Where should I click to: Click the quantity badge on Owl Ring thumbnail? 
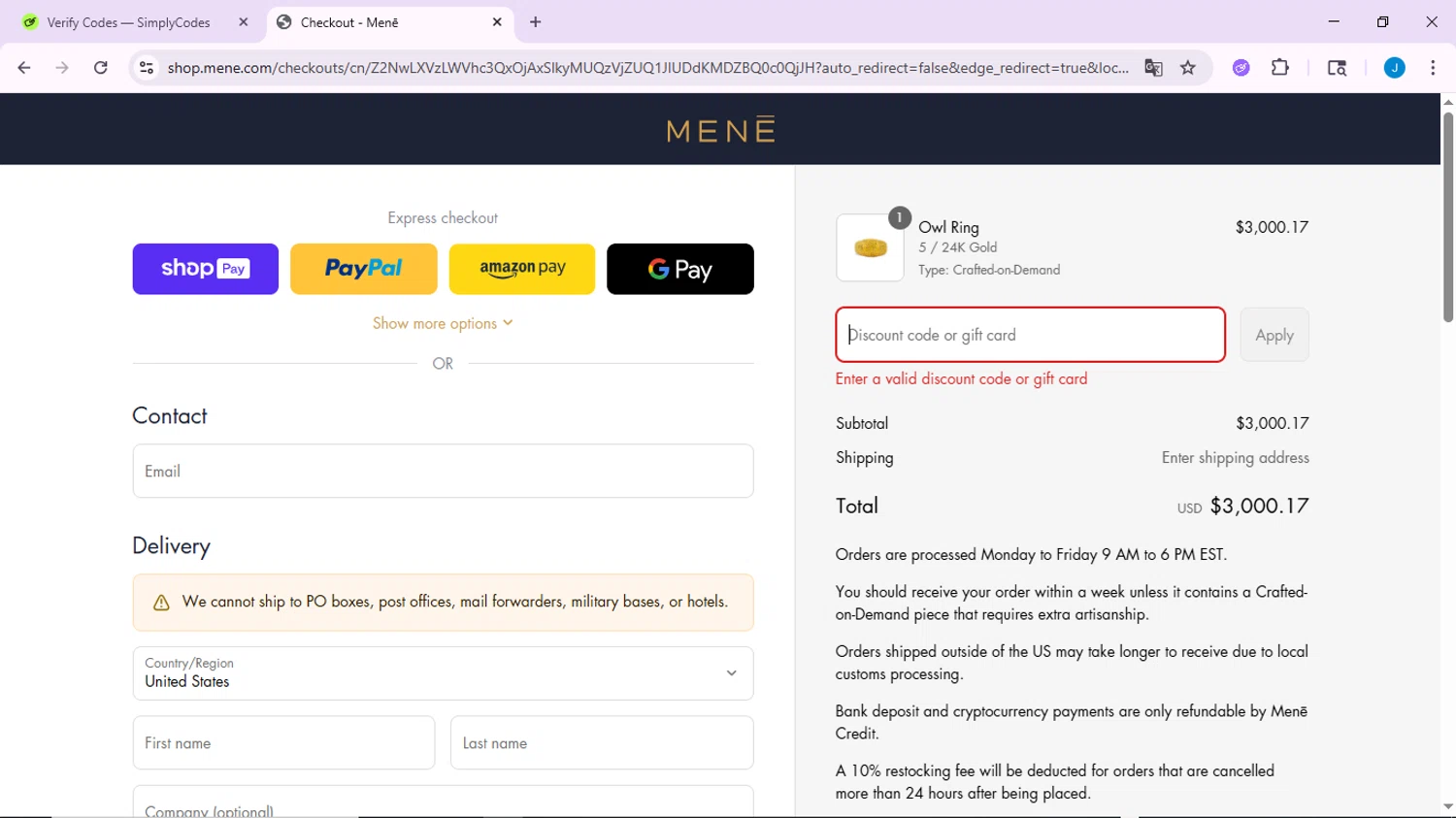click(900, 217)
